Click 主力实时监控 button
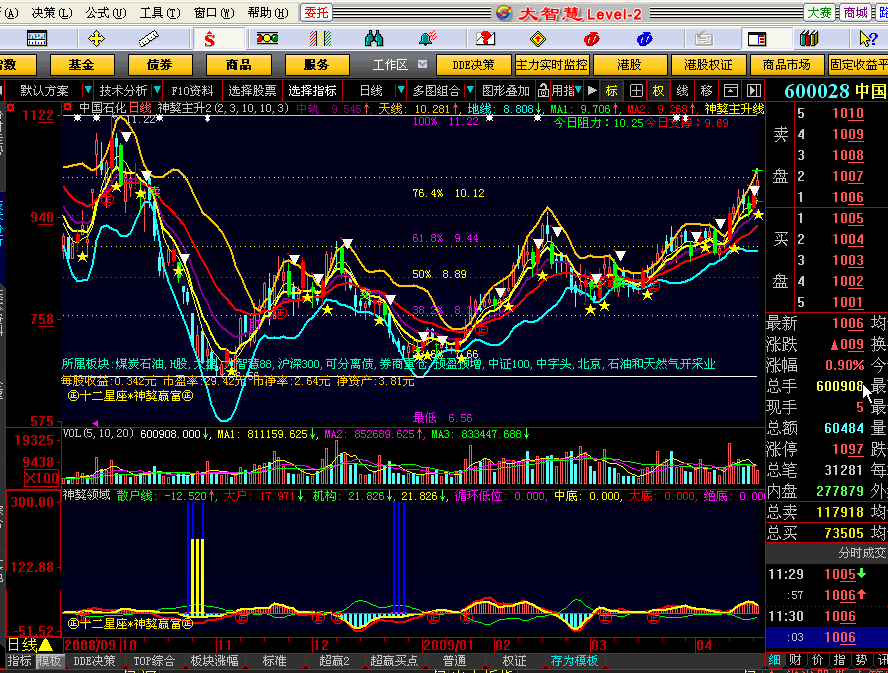 click(552, 65)
